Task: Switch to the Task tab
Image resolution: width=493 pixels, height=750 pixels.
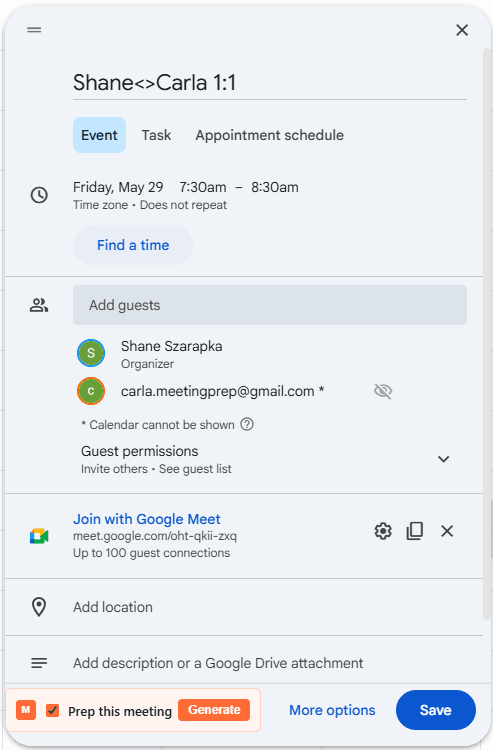Action: 156,135
